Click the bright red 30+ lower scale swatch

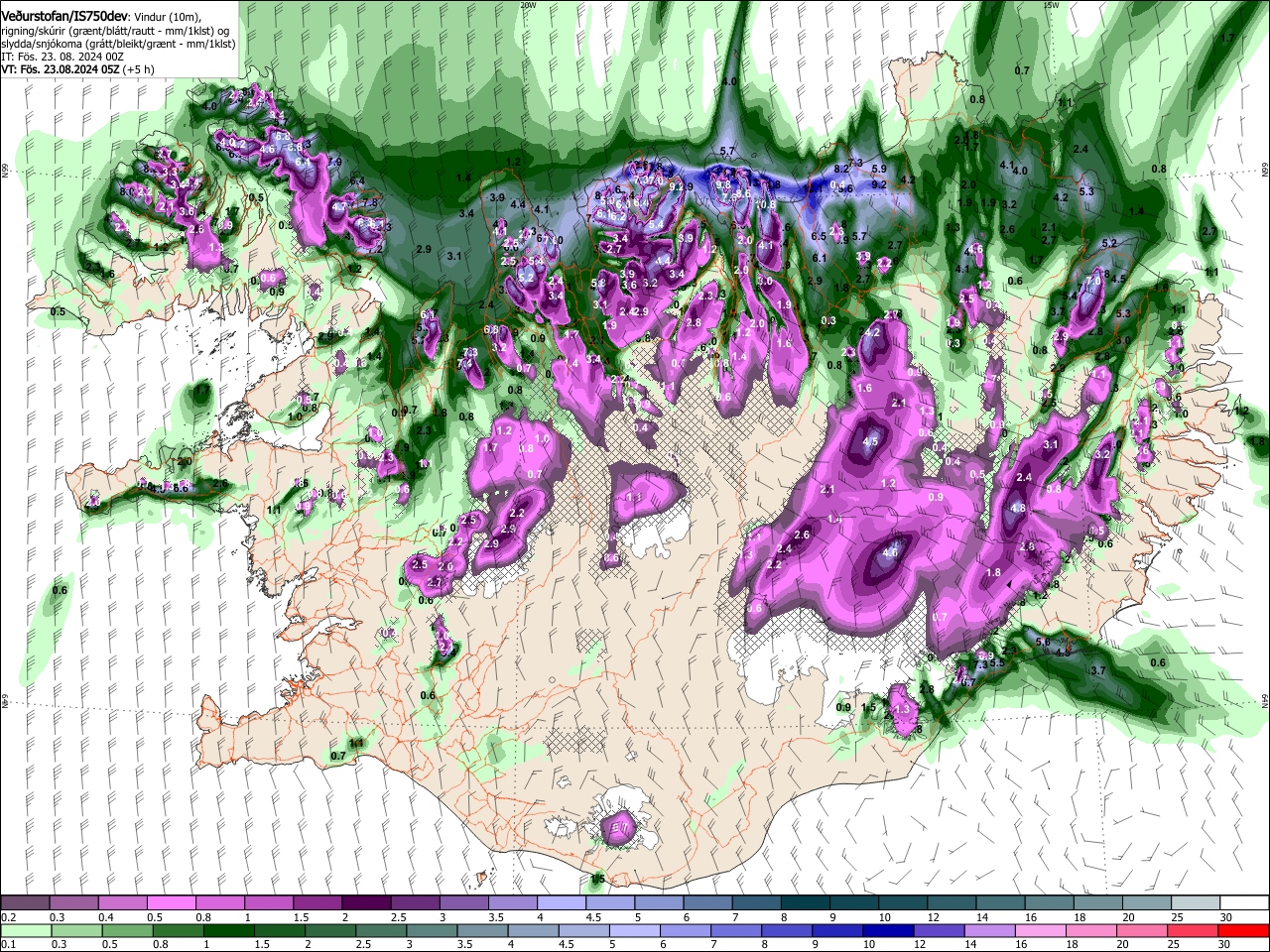(1242, 931)
